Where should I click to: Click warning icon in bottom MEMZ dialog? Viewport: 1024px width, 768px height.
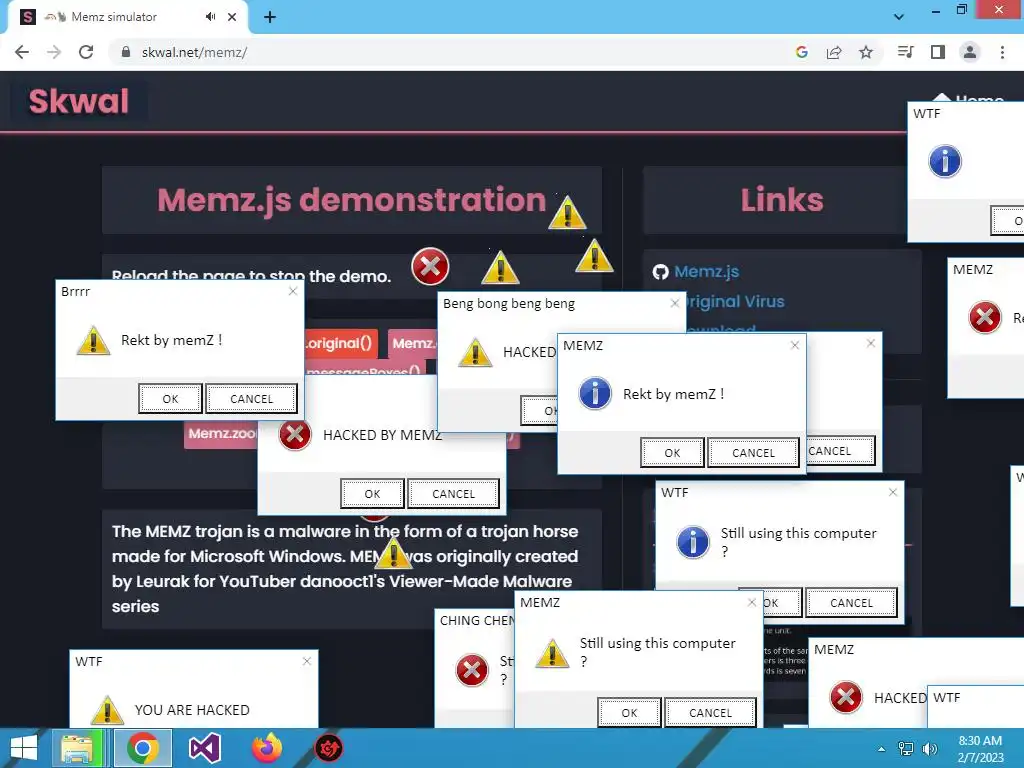(x=552, y=653)
